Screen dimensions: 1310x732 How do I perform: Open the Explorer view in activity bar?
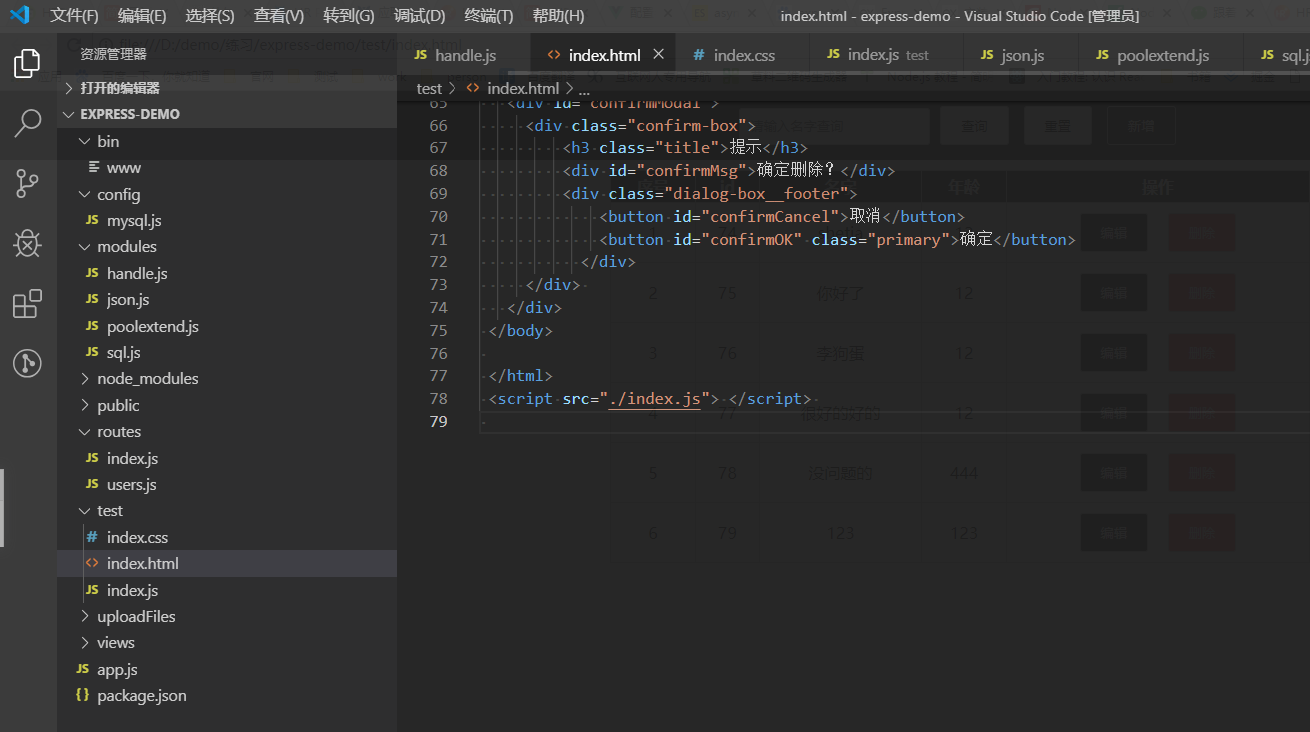click(x=27, y=64)
